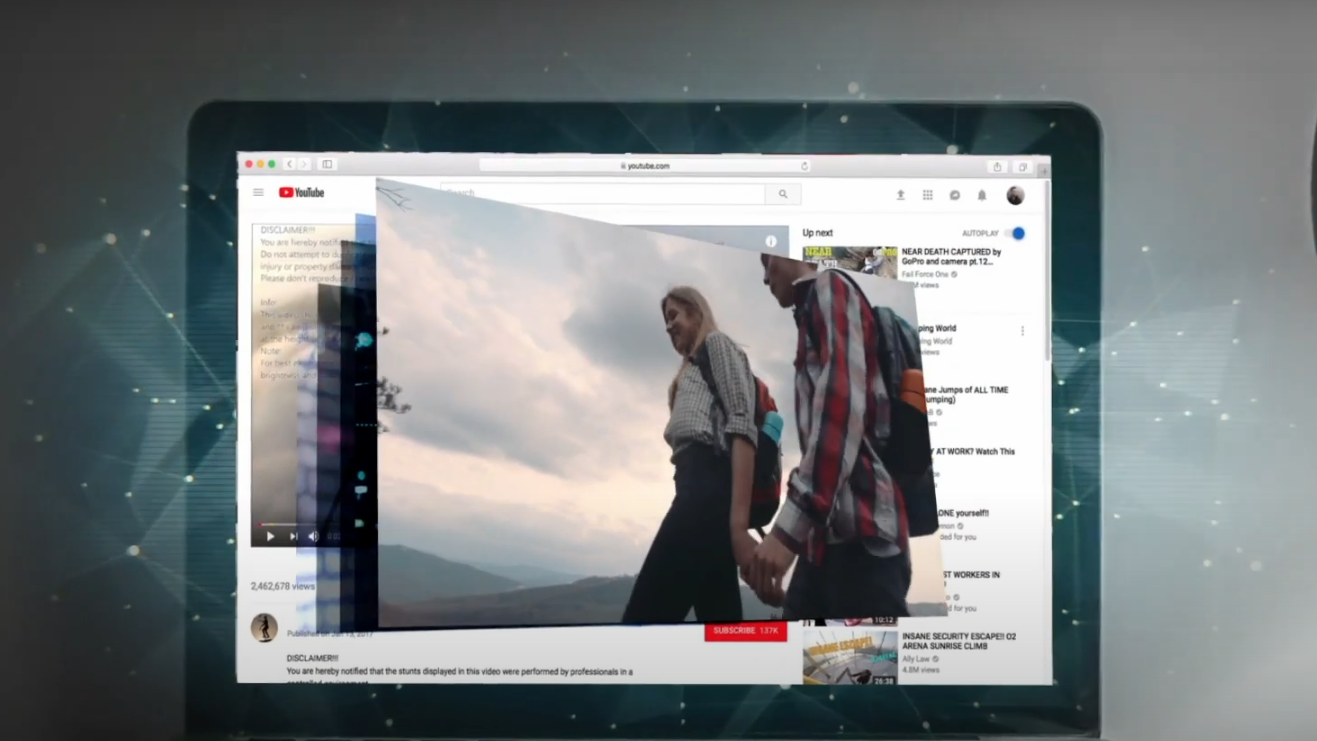Toggle the Autoplay switch
Image resolution: width=1317 pixels, height=741 pixels.
click(x=1015, y=233)
